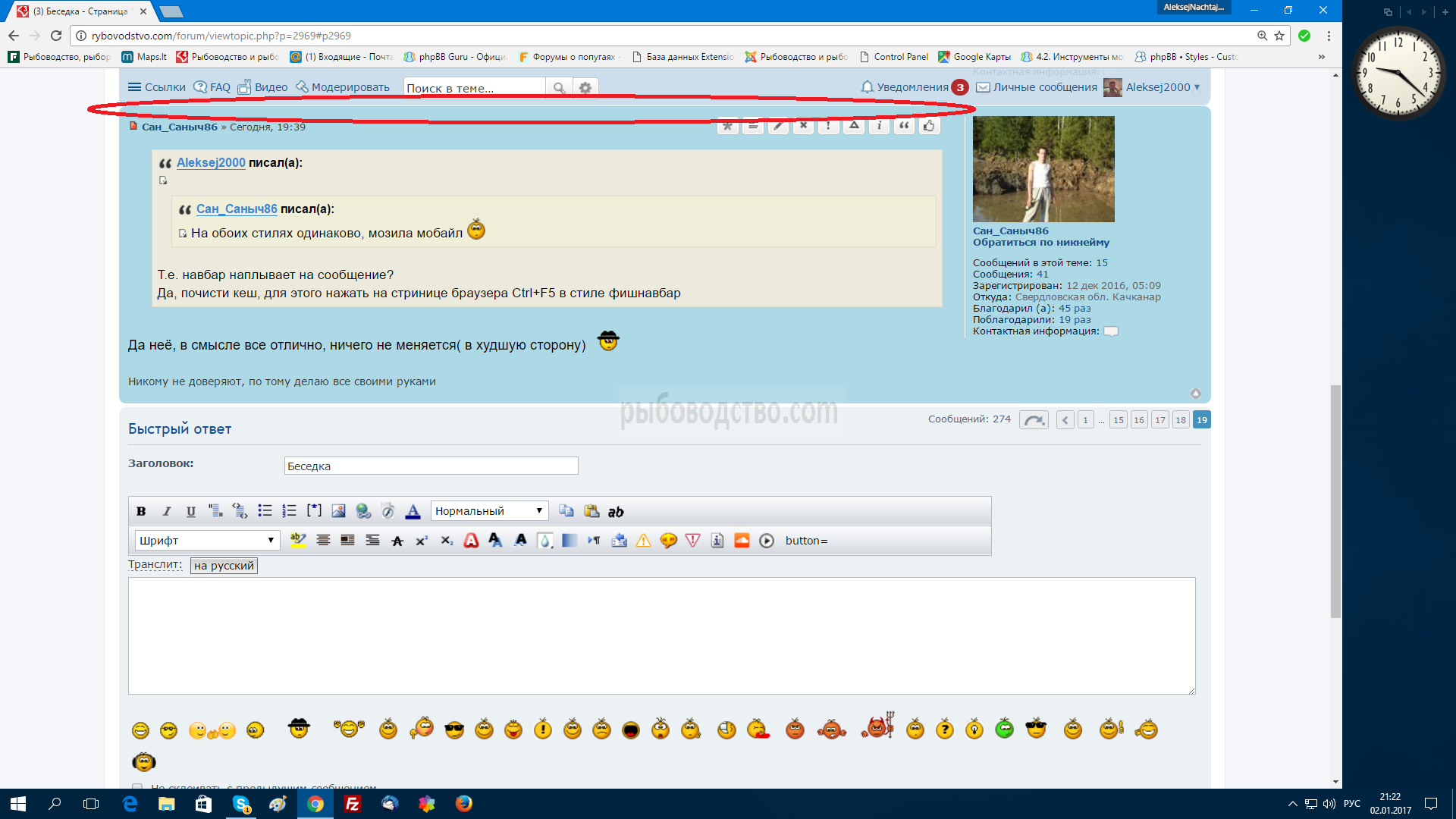
Task: Open Сан_Саныч86 profile link under the avatar
Action: coord(1011,231)
